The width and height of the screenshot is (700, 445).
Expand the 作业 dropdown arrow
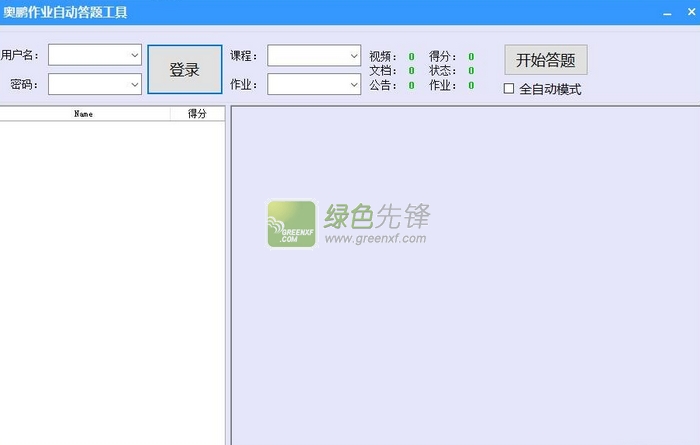pyautogui.click(x=354, y=84)
